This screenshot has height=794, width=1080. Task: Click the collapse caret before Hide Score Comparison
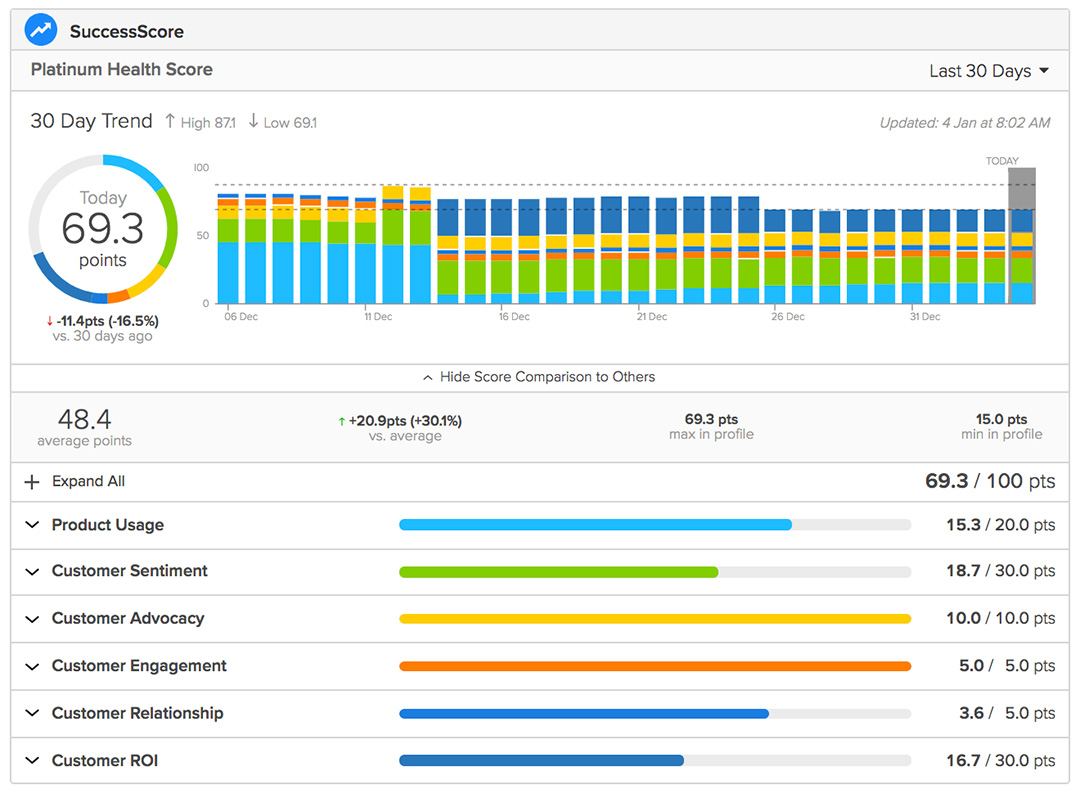click(x=428, y=377)
